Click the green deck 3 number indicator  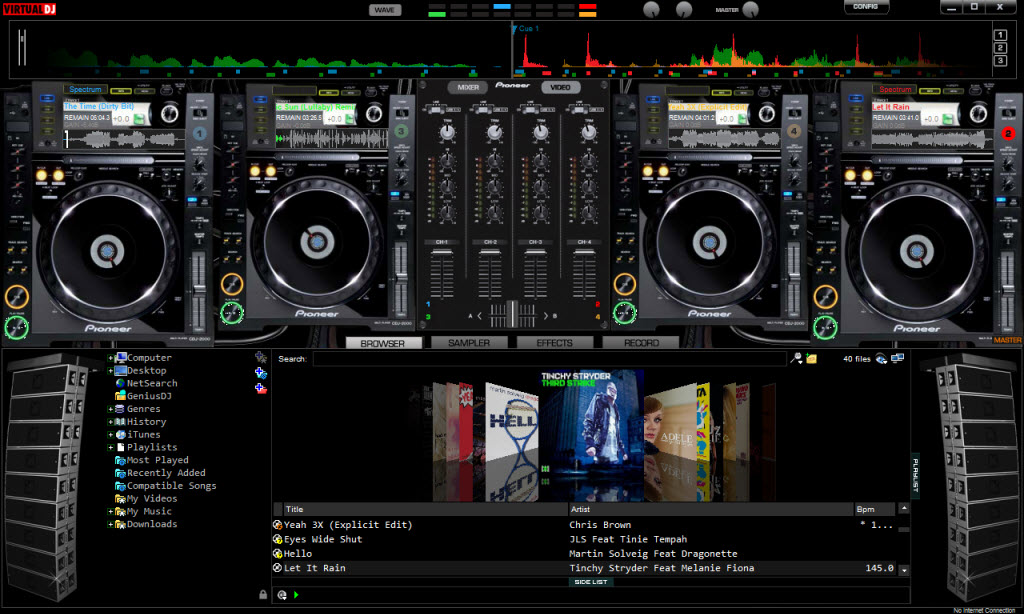[x=401, y=131]
